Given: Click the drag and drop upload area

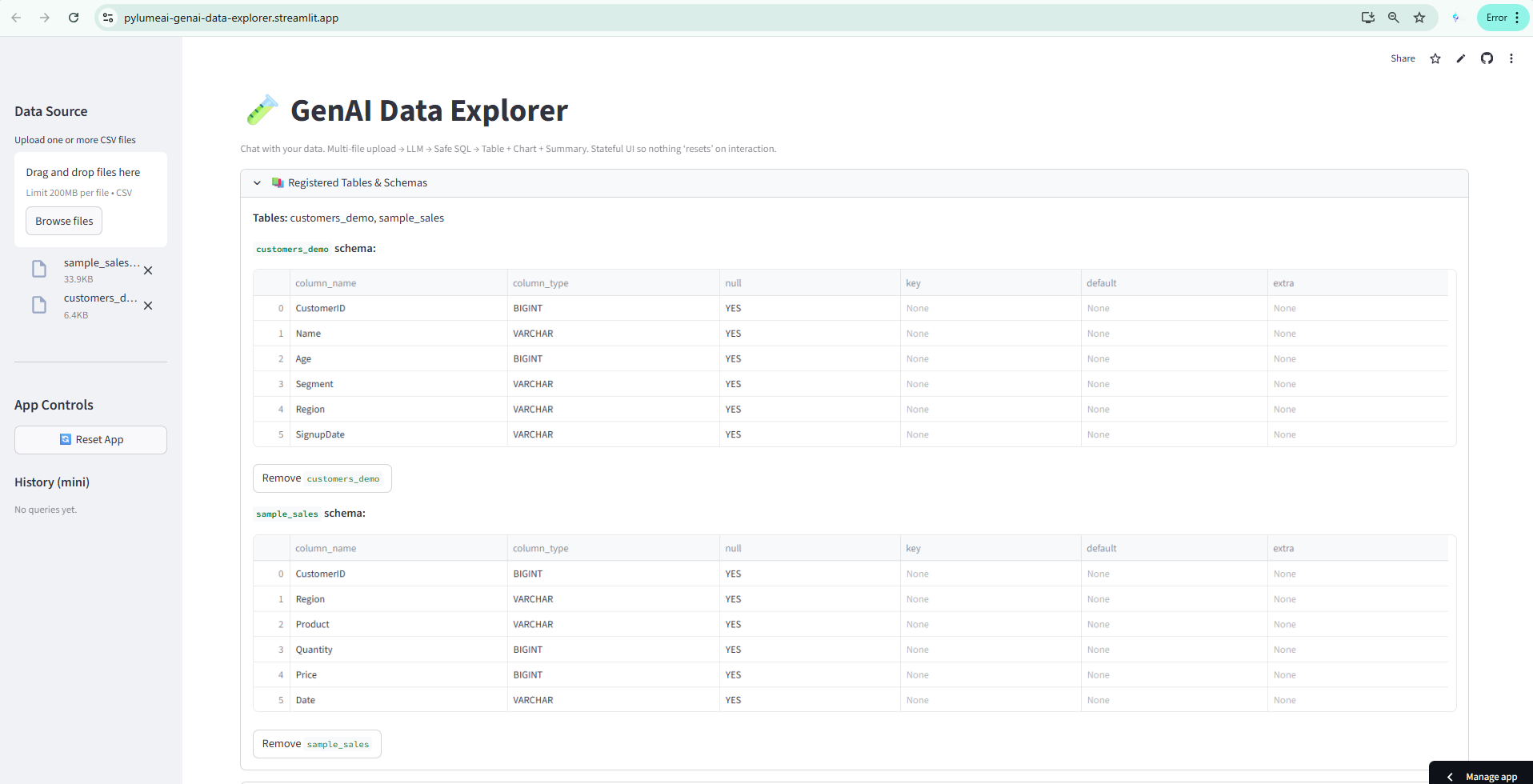Looking at the screenshot, I should [90, 199].
